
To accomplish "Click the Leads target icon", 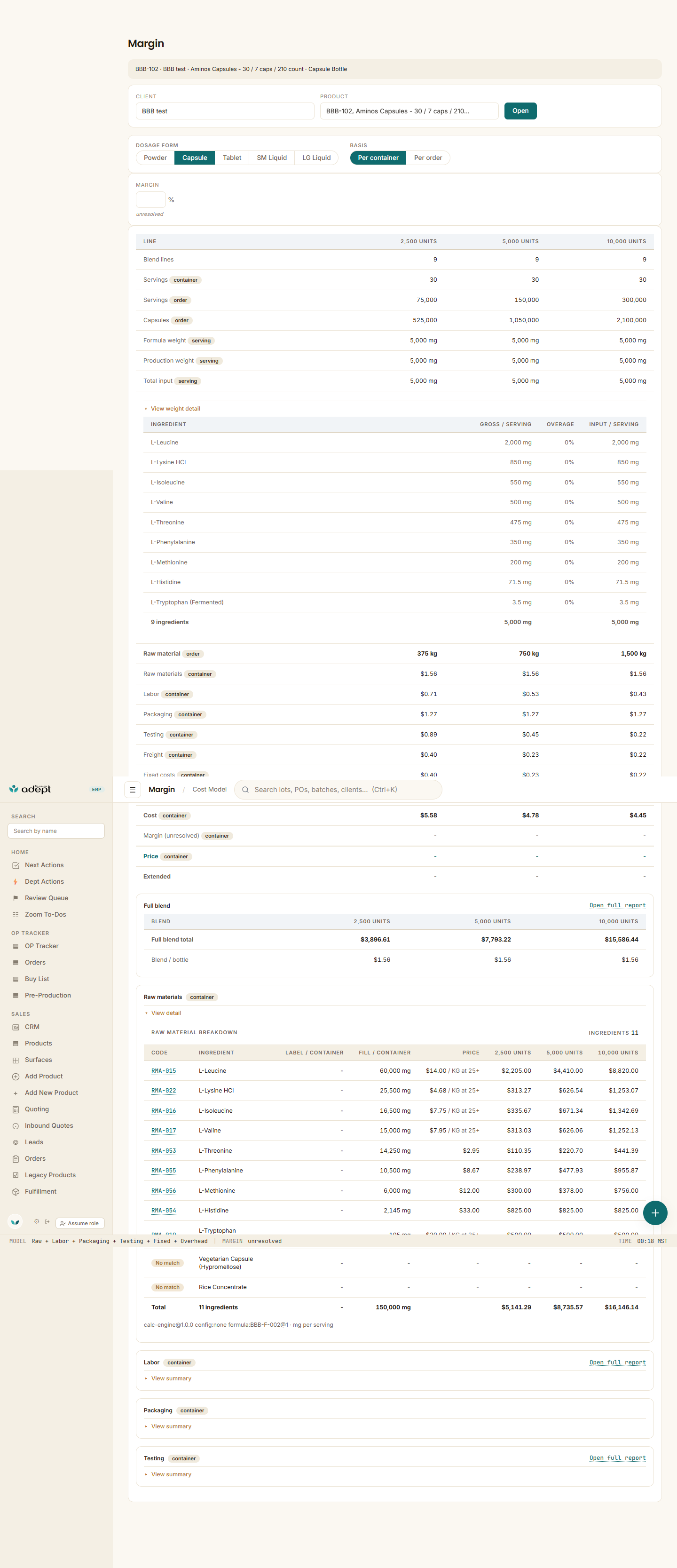I will click(x=16, y=1142).
